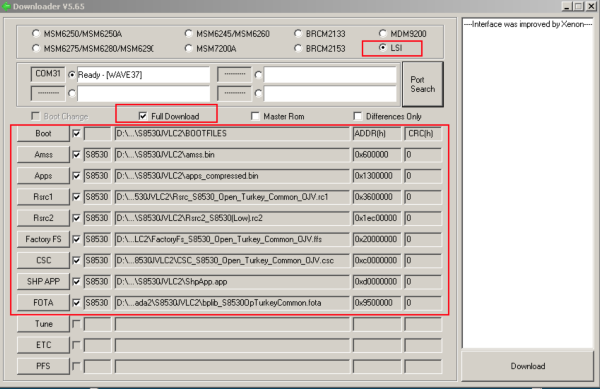The width and height of the screenshot is (600, 389).
Task: Click the PFS file button
Action: (x=43, y=366)
